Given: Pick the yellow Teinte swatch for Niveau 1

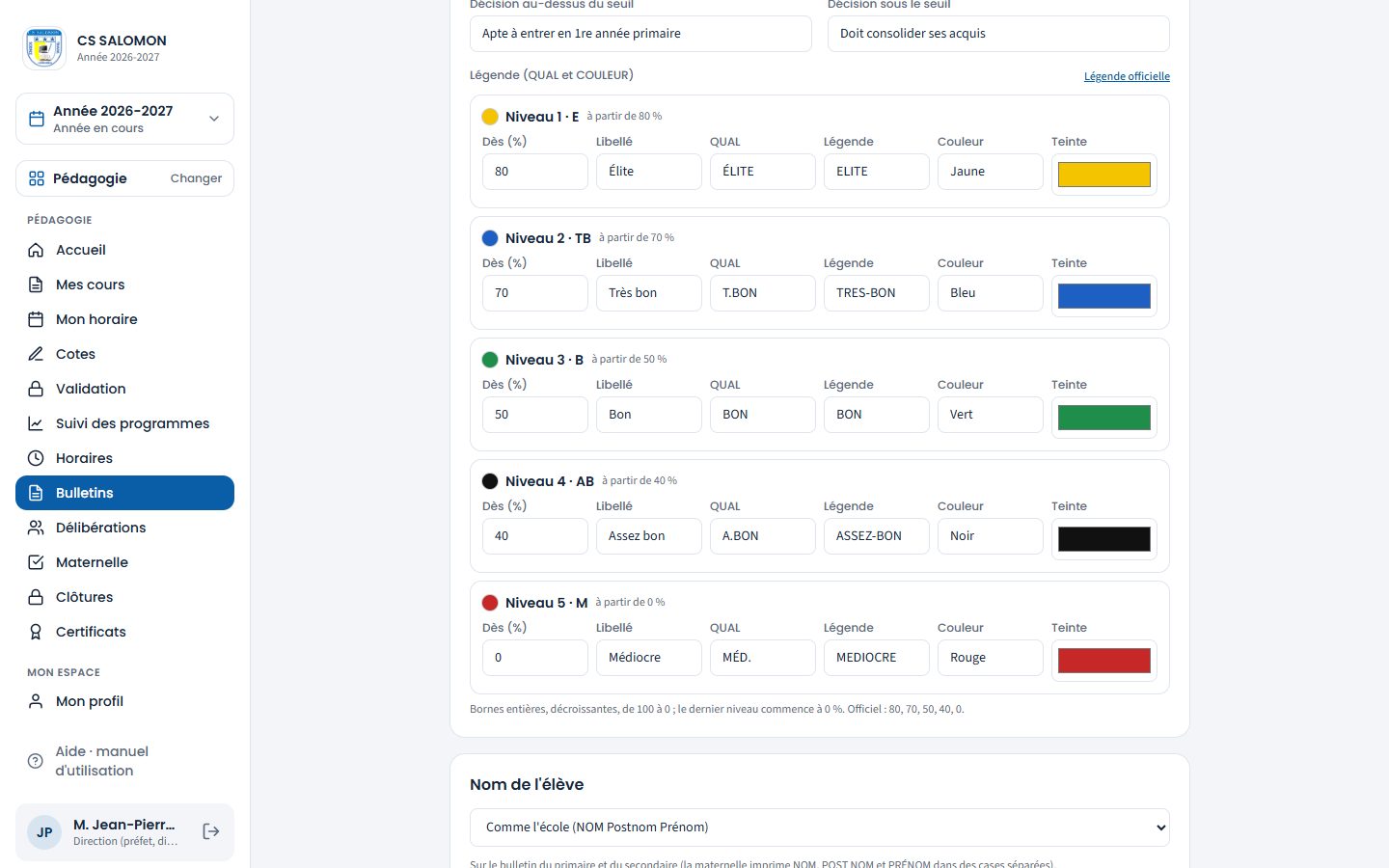Looking at the screenshot, I should 1104,175.
